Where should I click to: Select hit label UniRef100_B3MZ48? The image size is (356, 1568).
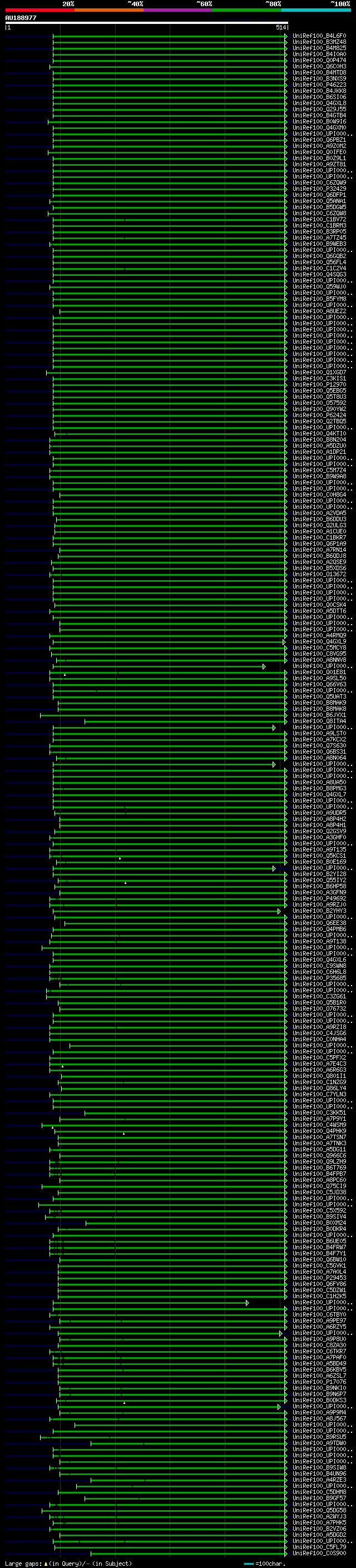click(319, 42)
